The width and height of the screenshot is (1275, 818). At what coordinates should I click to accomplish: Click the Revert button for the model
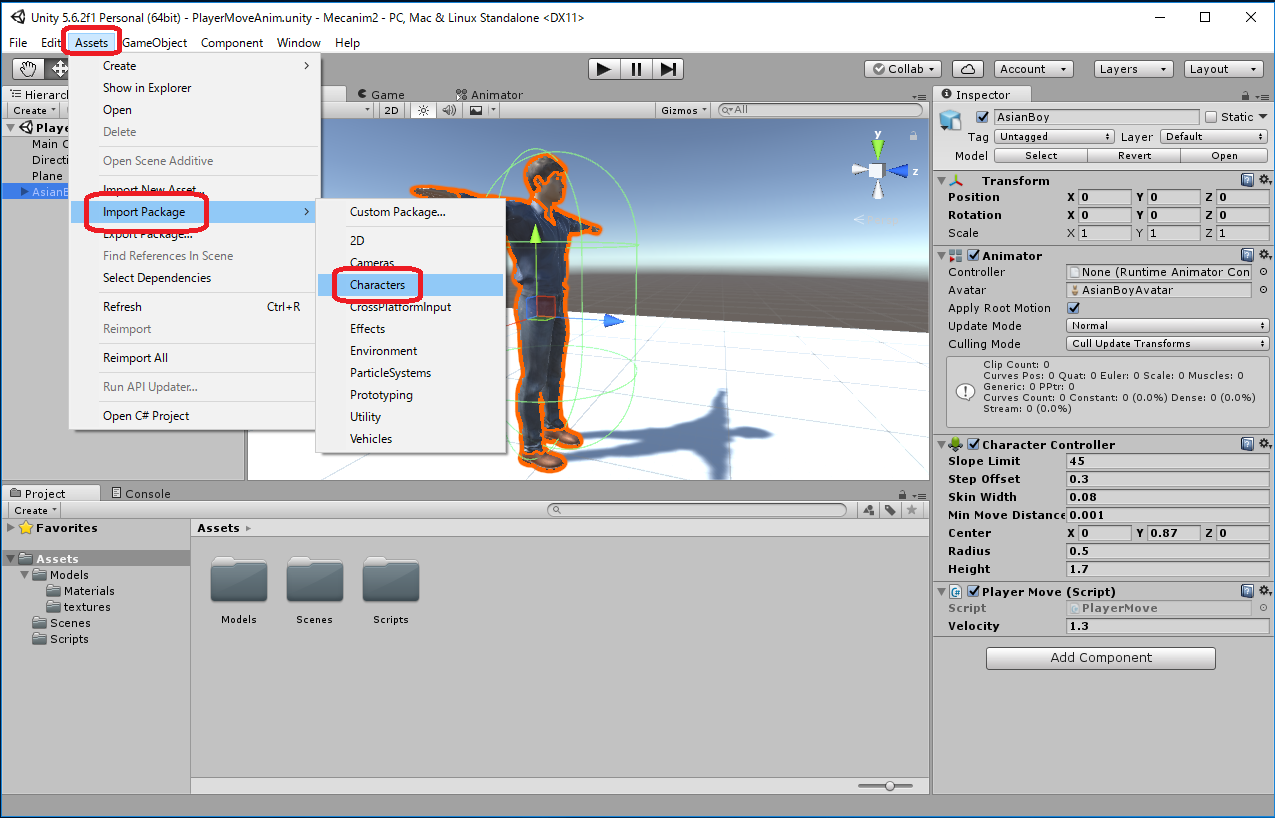pyautogui.click(x=1134, y=155)
